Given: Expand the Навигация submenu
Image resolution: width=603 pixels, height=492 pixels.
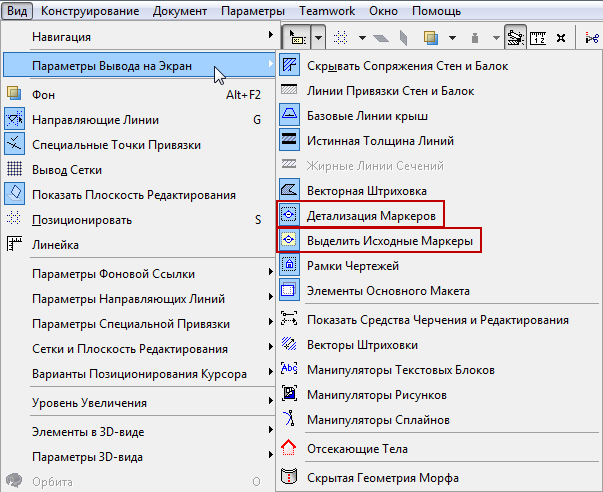Looking at the screenshot, I should [x=139, y=37].
